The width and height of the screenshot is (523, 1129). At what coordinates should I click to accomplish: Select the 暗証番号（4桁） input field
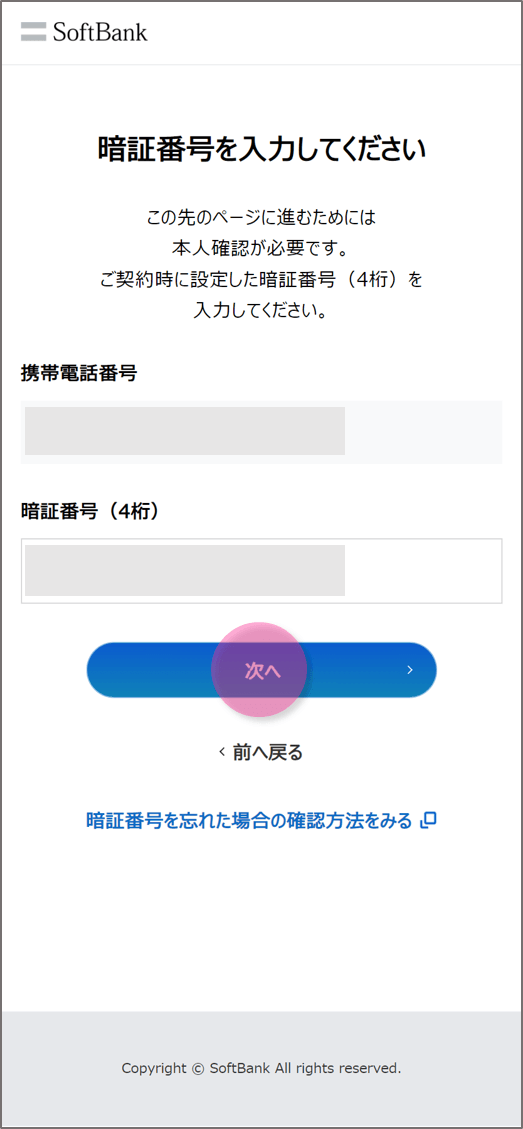pyautogui.click(x=262, y=570)
